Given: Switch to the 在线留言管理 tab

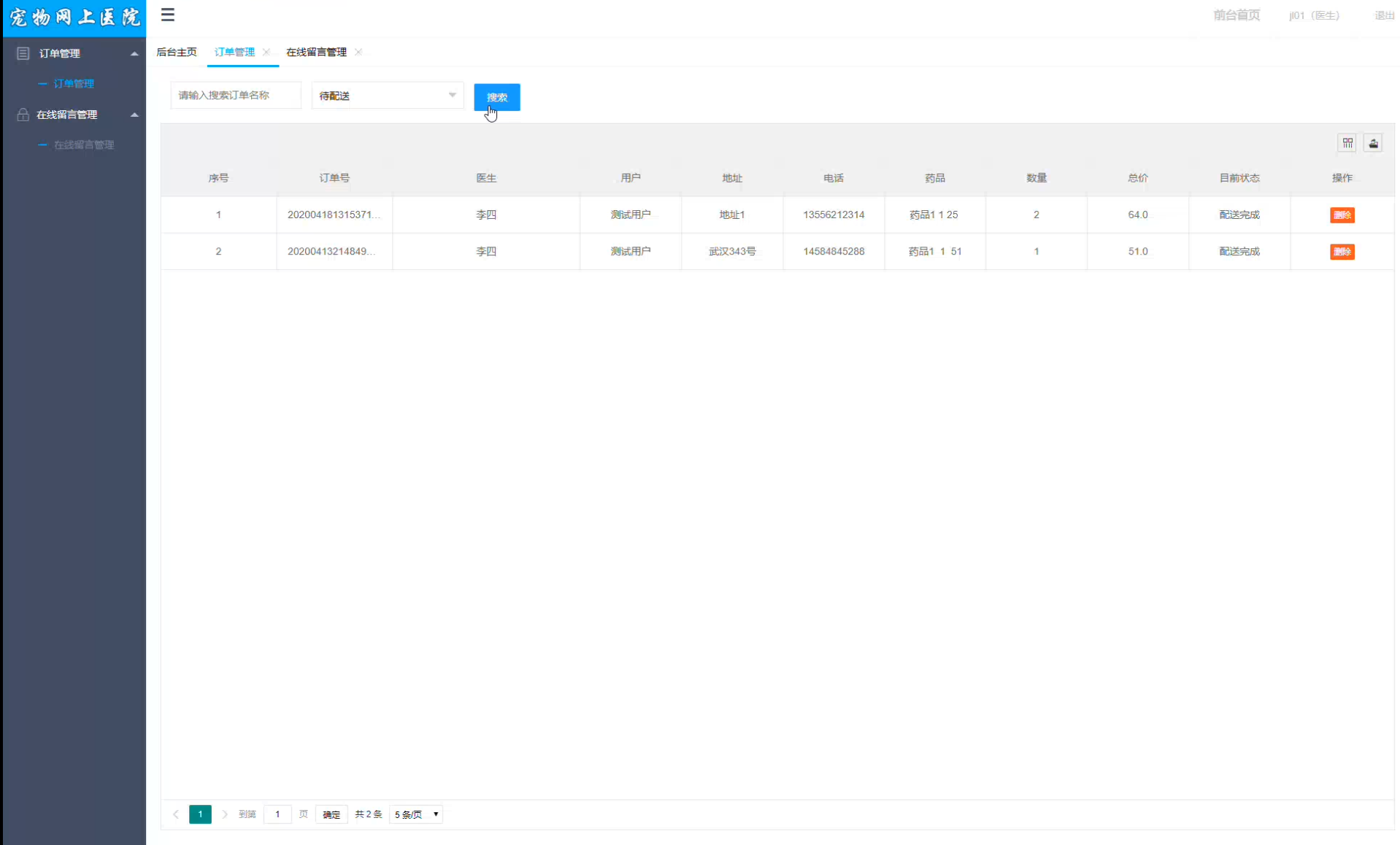Looking at the screenshot, I should [x=316, y=52].
